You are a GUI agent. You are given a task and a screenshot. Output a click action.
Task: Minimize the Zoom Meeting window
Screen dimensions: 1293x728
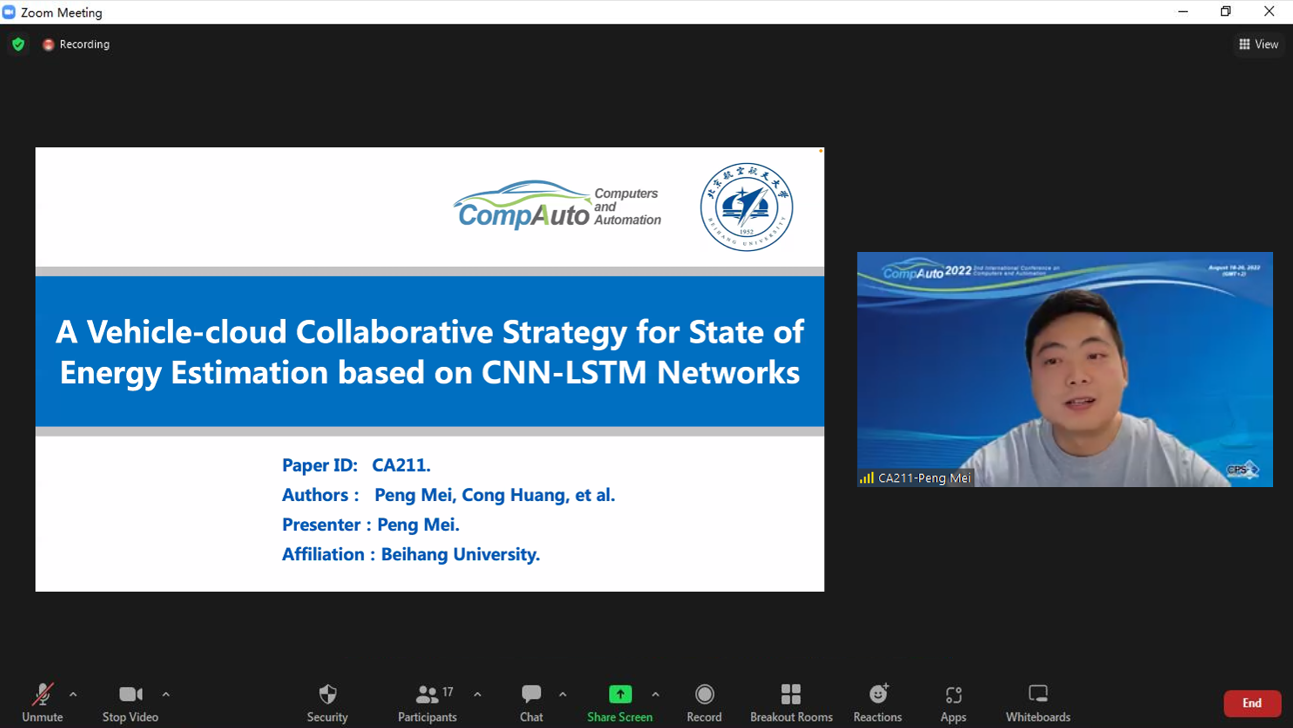coord(1183,12)
